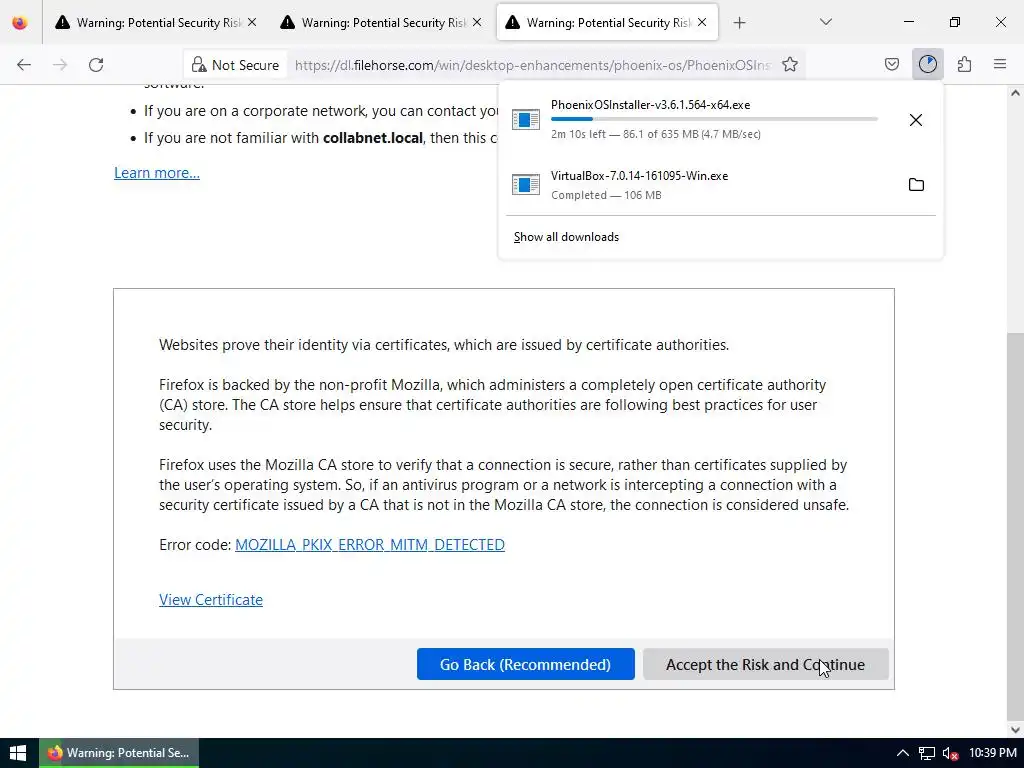The image size is (1024, 768).
Task: Go back with the back arrow
Action: [x=24, y=65]
